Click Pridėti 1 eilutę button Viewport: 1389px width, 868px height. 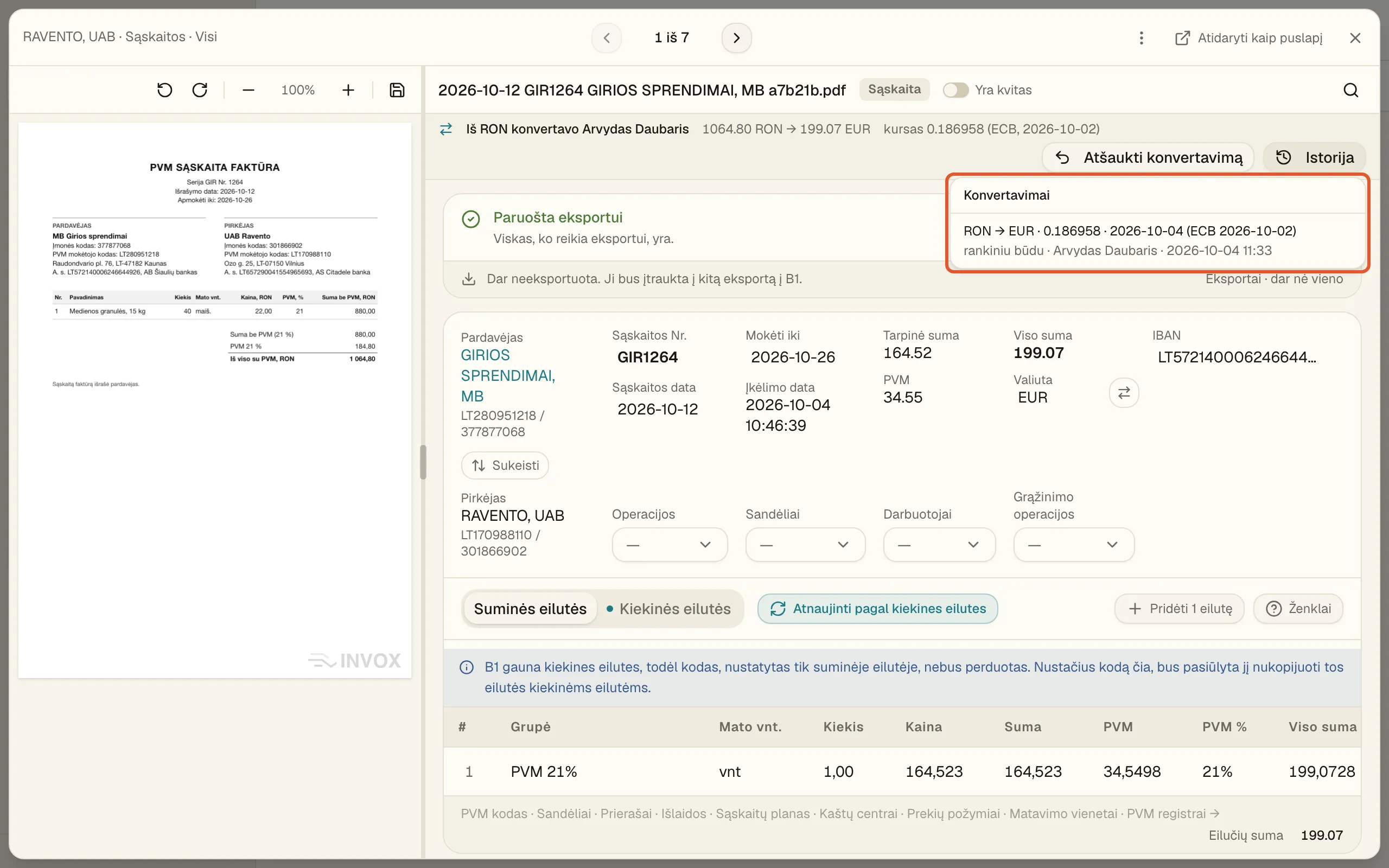[1180, 609]
